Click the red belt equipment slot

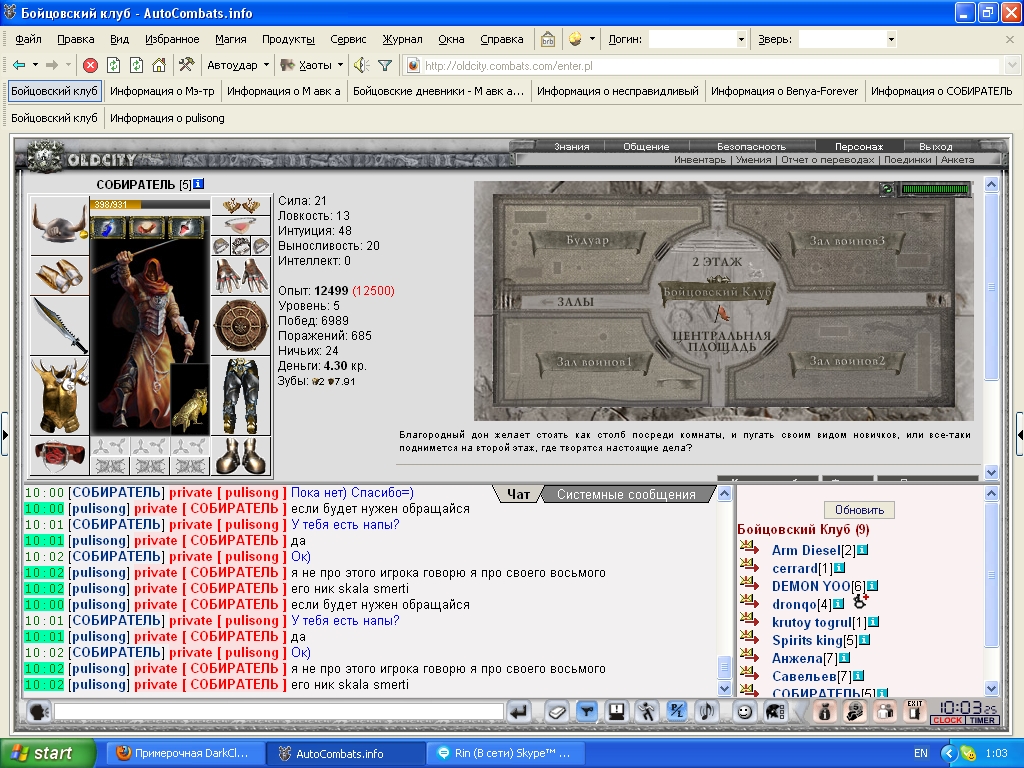pyautogui.click(x=59, y=455)
